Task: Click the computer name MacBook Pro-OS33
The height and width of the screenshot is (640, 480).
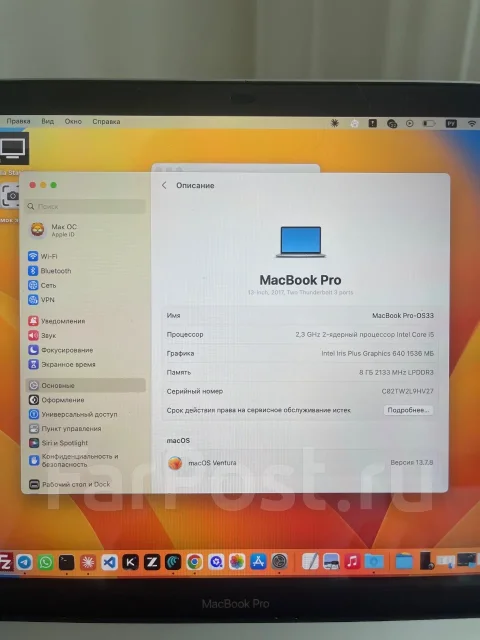Action: pos(403,316)
